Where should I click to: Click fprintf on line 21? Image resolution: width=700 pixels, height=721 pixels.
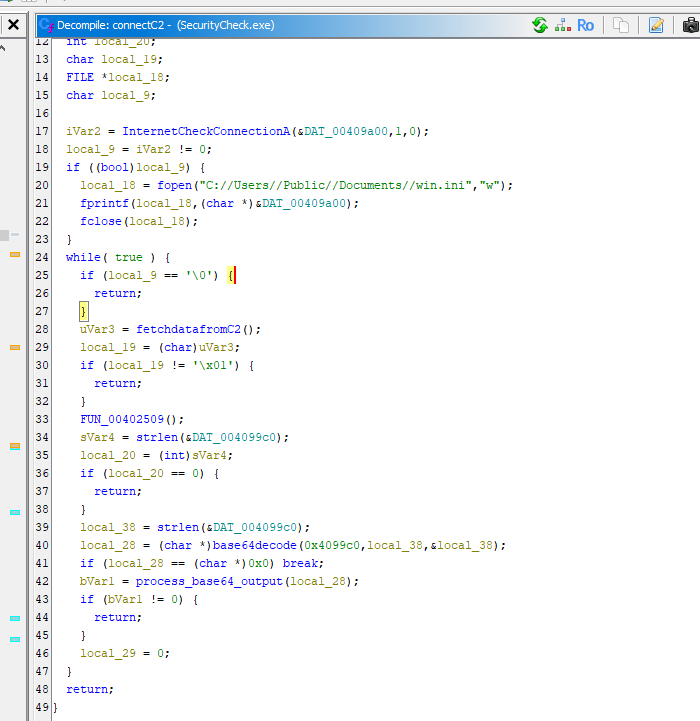(104, 203)
